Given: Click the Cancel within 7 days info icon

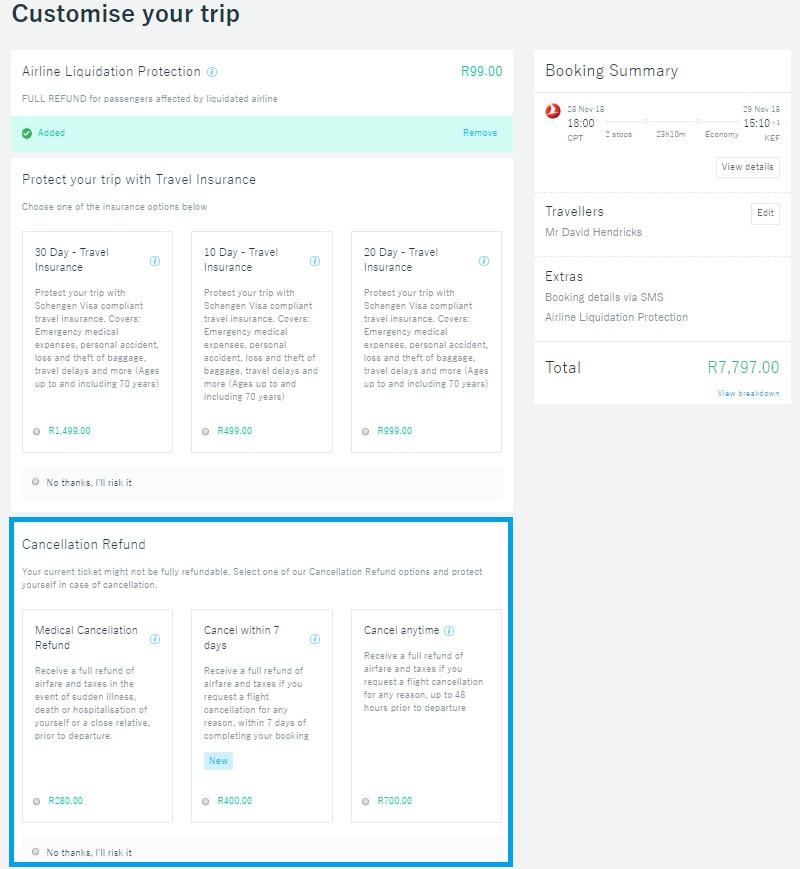Looking at the screenshot, I should tap(316, 638).
